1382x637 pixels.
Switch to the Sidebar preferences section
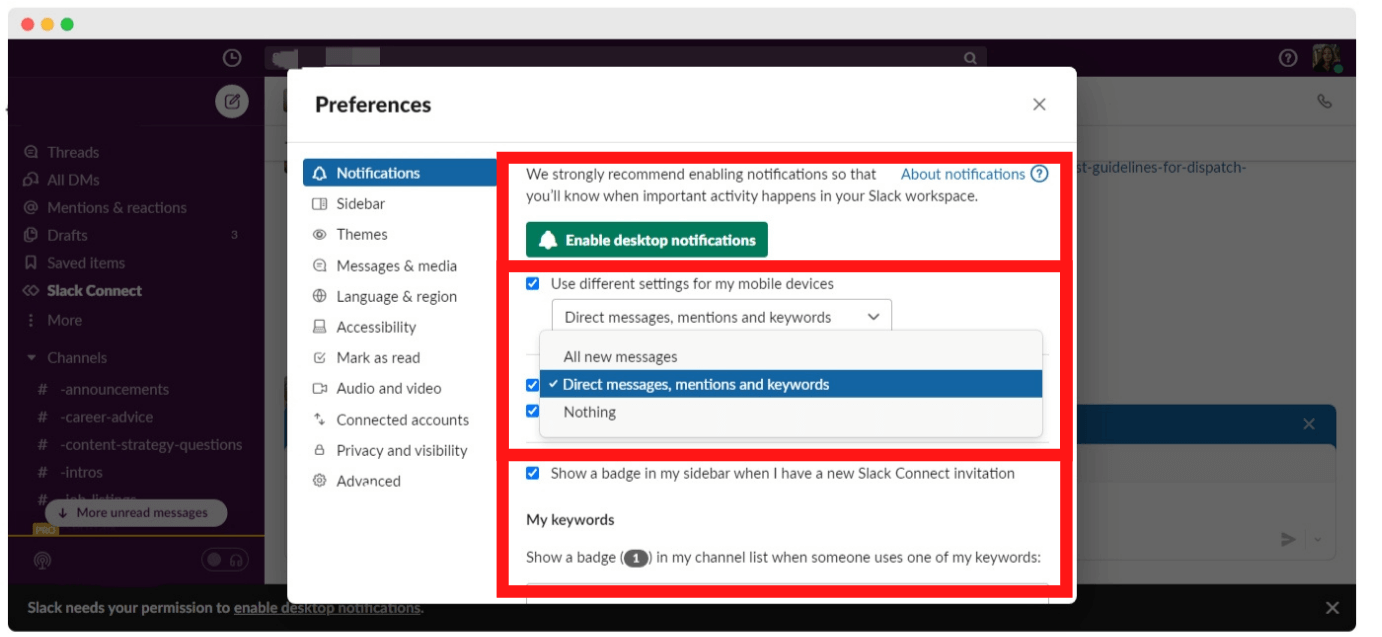tap(360, 203)
